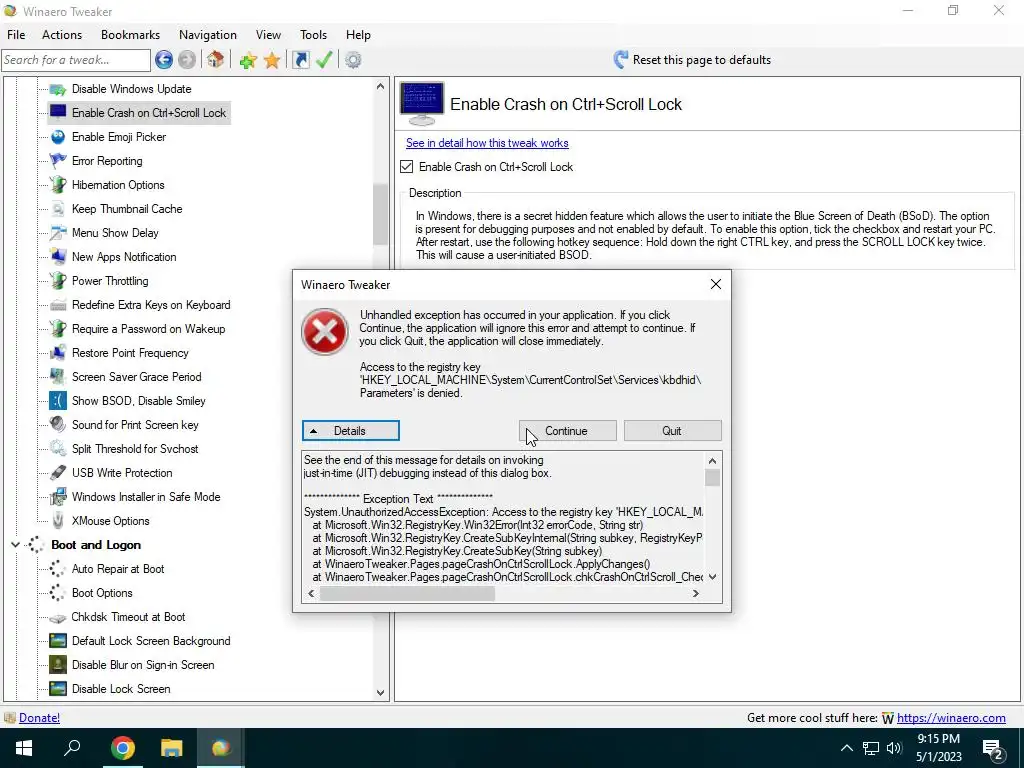Click the Back navigation arrow icon
Image resolution: width=1024 pixels, height=768 pixels.
pos(164,60)
